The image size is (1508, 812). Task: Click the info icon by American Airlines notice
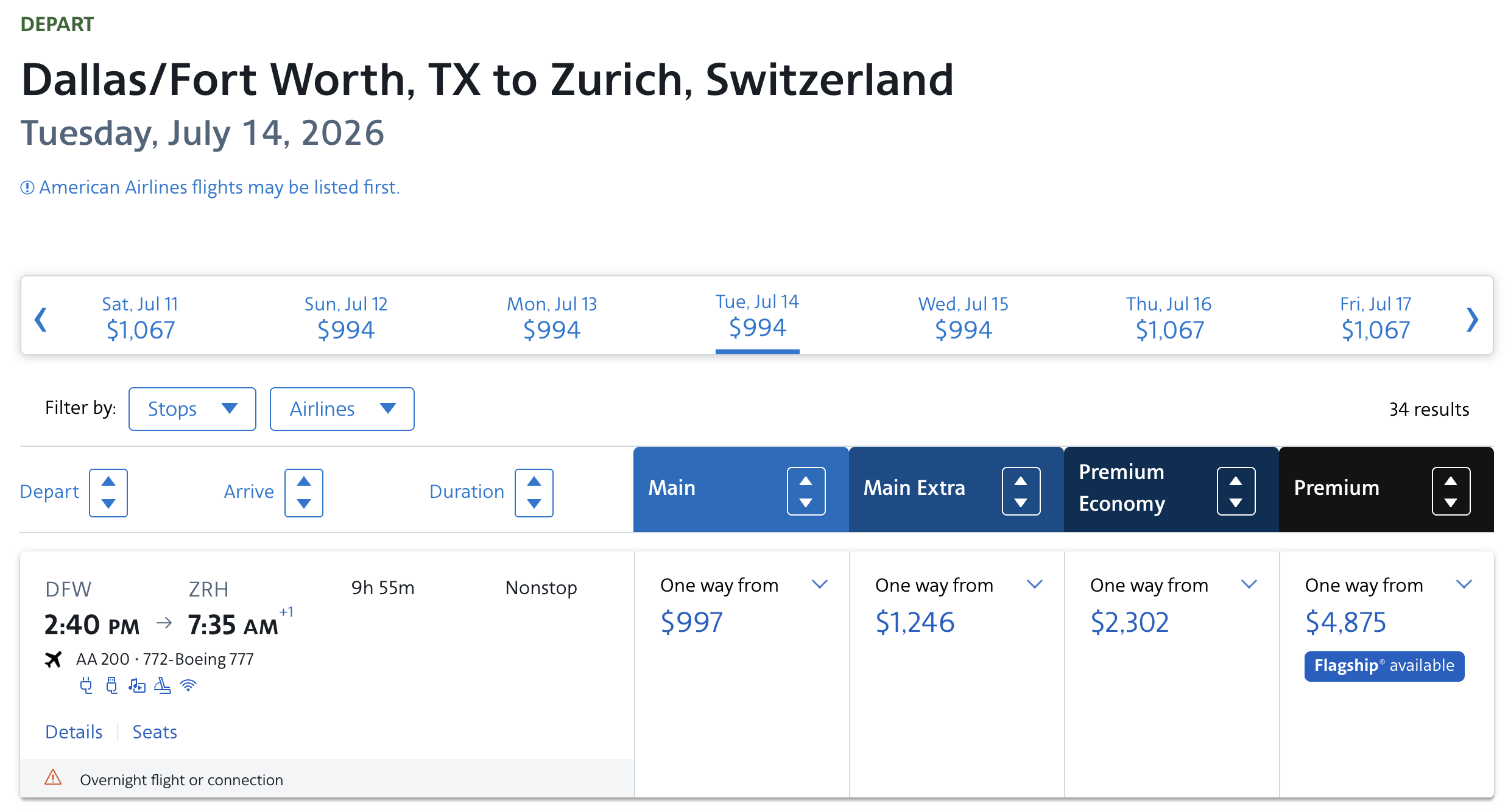(27, 187)
